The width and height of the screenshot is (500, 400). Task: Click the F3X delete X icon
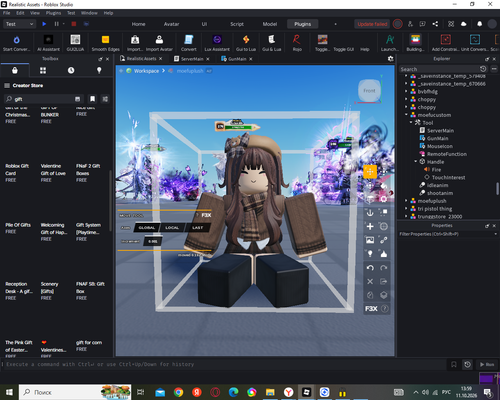point(370,281)
